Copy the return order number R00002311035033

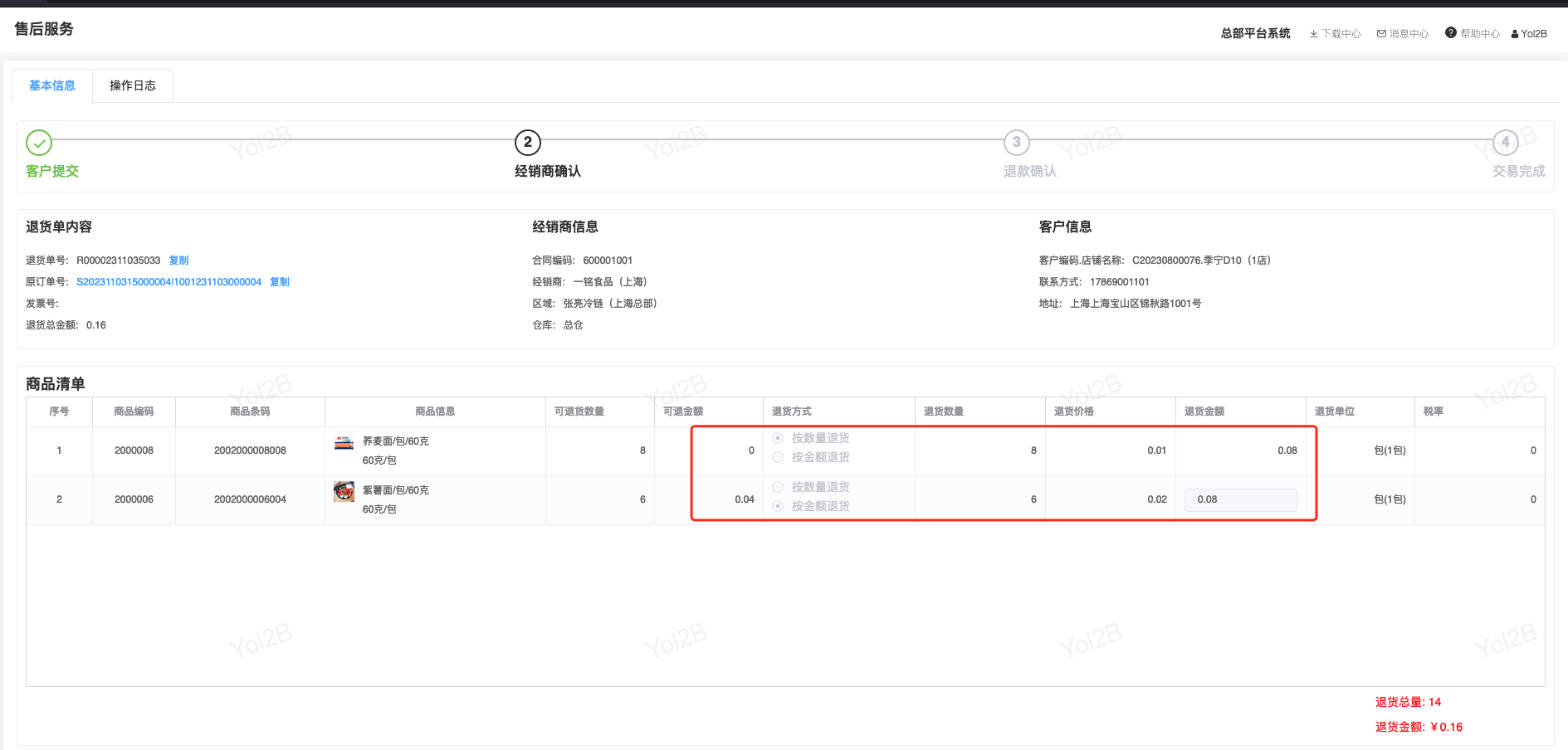178,261
